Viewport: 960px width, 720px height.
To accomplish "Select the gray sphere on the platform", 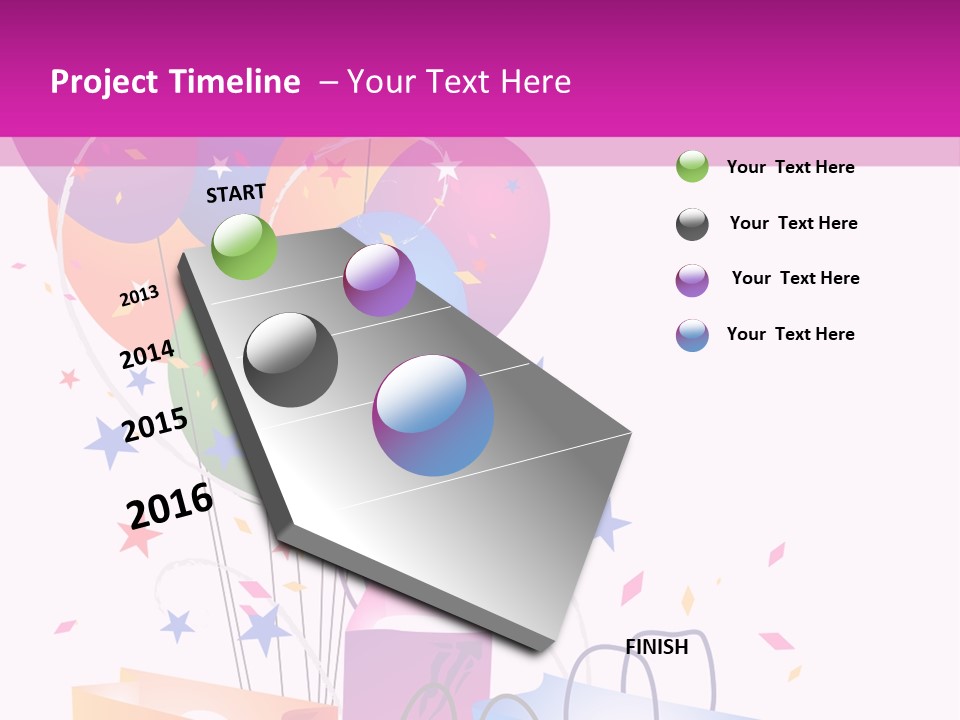I will coord(291,360).
